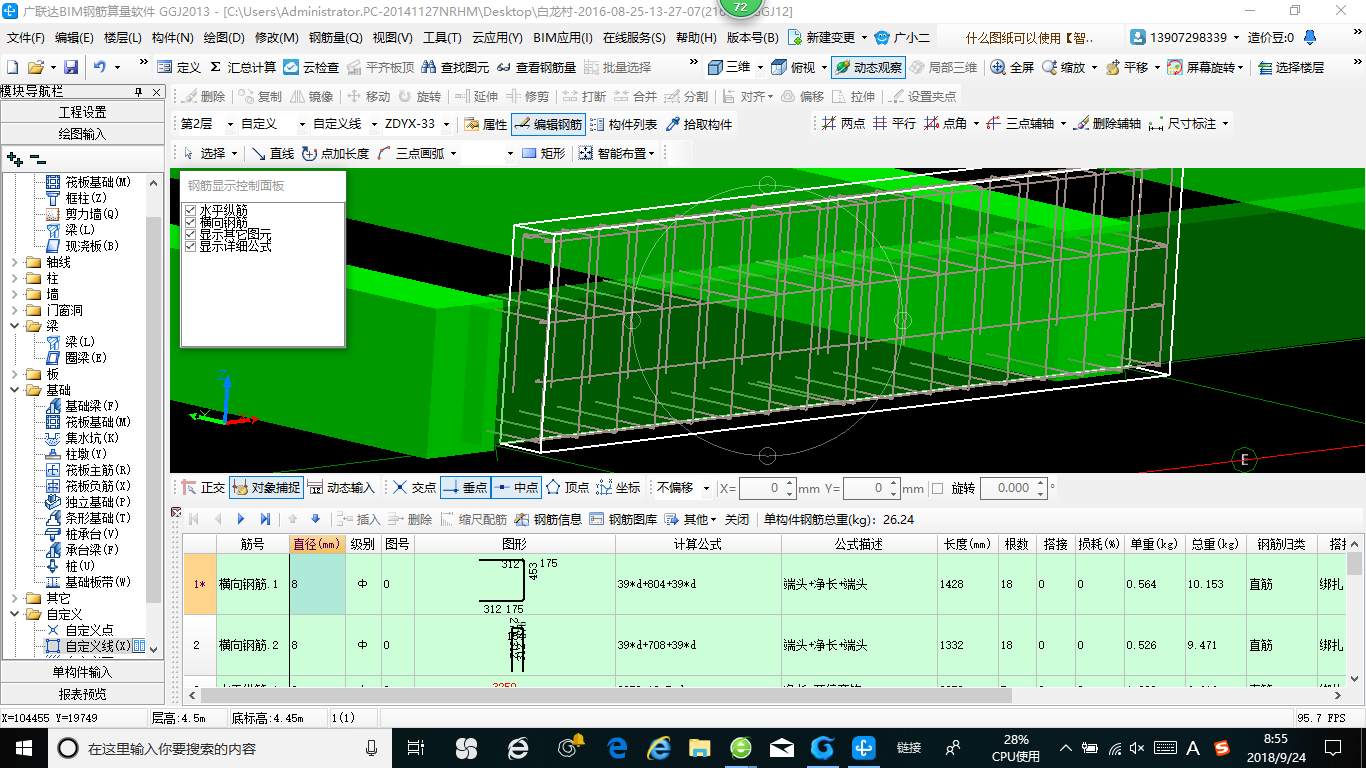Click 报表预览 panel button

pos(82,694)
